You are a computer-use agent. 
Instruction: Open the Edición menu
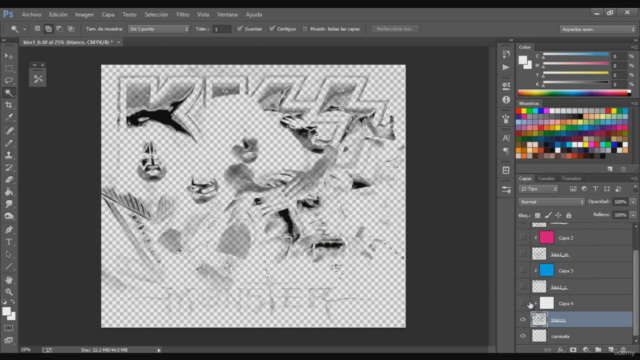(58, 14)
